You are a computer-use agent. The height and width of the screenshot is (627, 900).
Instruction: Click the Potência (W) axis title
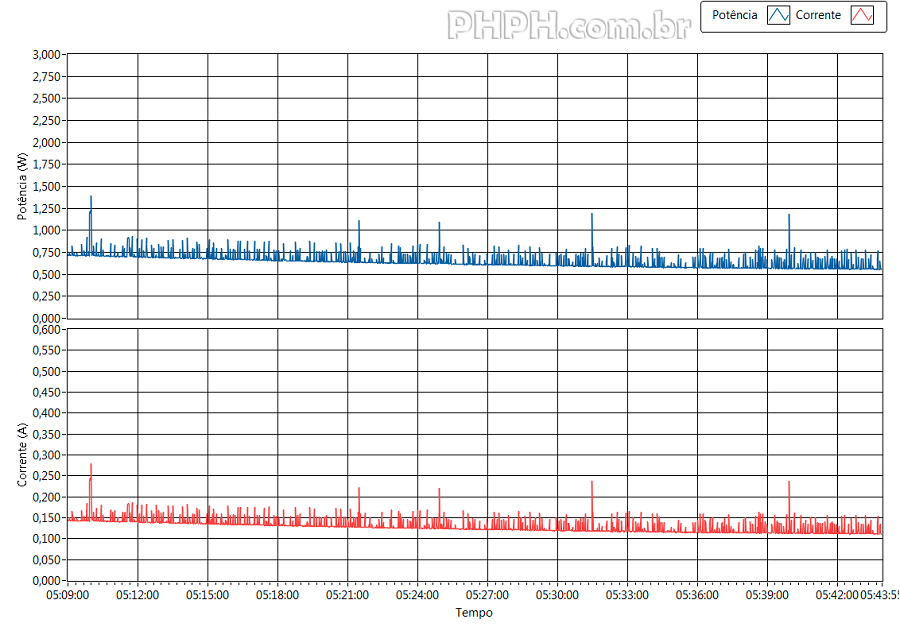[22, 186]
